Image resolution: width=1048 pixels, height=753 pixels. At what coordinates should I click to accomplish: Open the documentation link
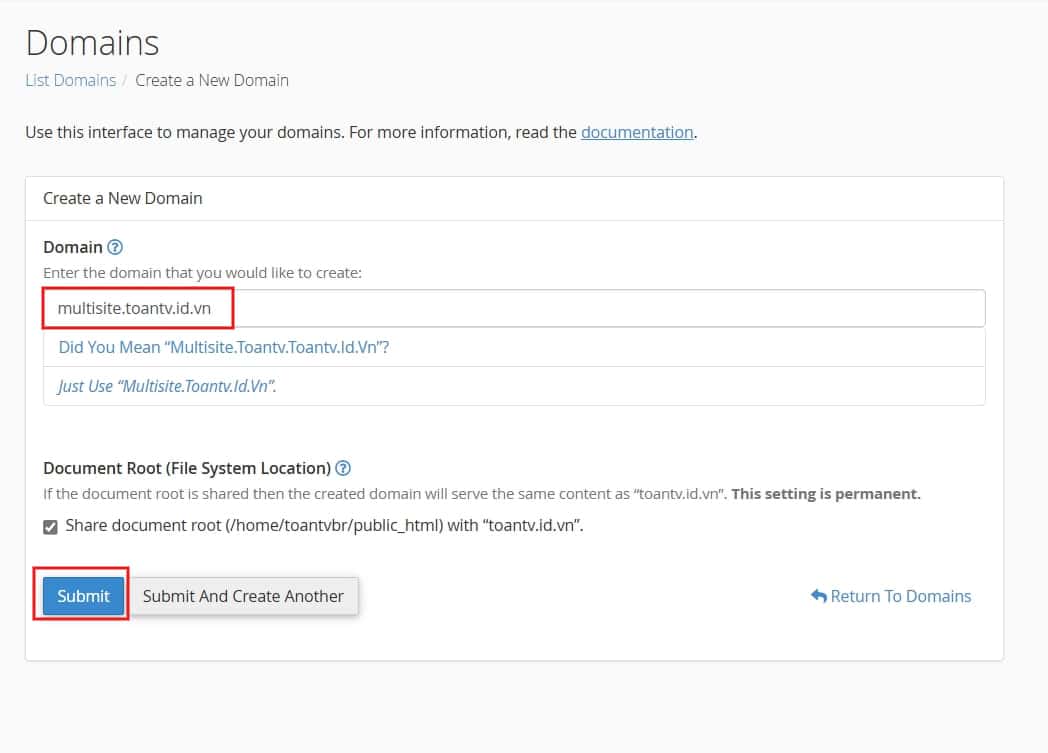[x=637, y=132]
